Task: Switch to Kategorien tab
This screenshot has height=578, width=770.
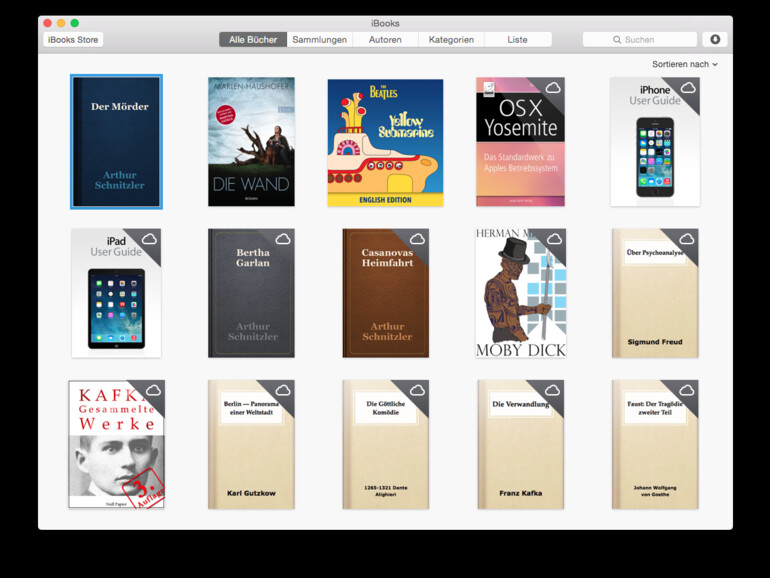Action: (x=451, y=40)
